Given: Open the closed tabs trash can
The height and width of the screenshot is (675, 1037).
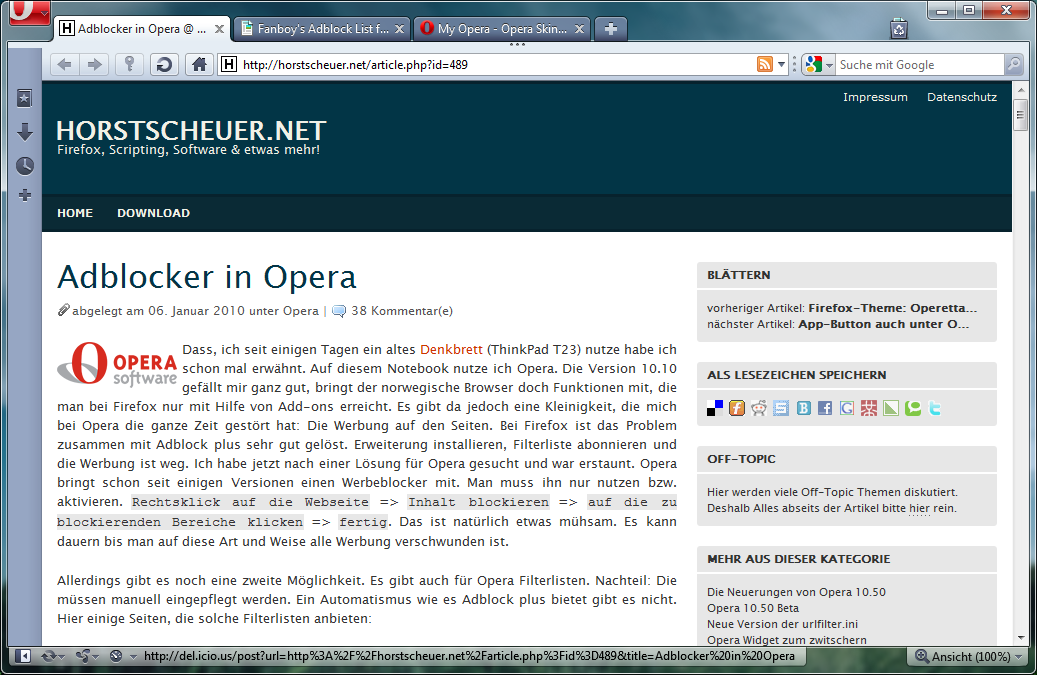Looking at the screenshot, I should [x=898, y=28].
